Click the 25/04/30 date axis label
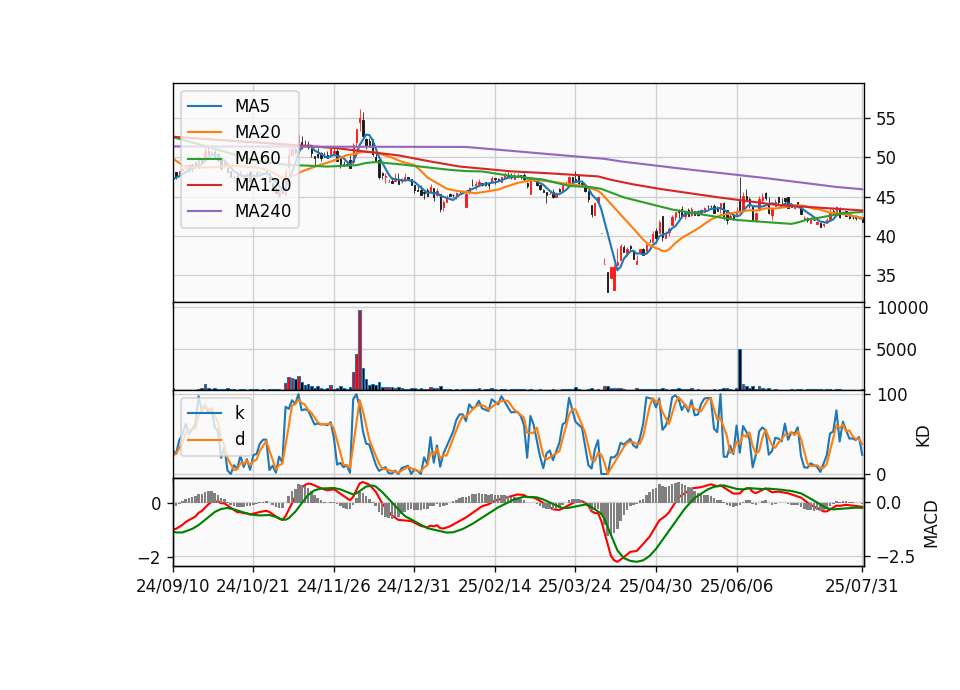Screen dimensions: 960x690 (x=656, y=586)
